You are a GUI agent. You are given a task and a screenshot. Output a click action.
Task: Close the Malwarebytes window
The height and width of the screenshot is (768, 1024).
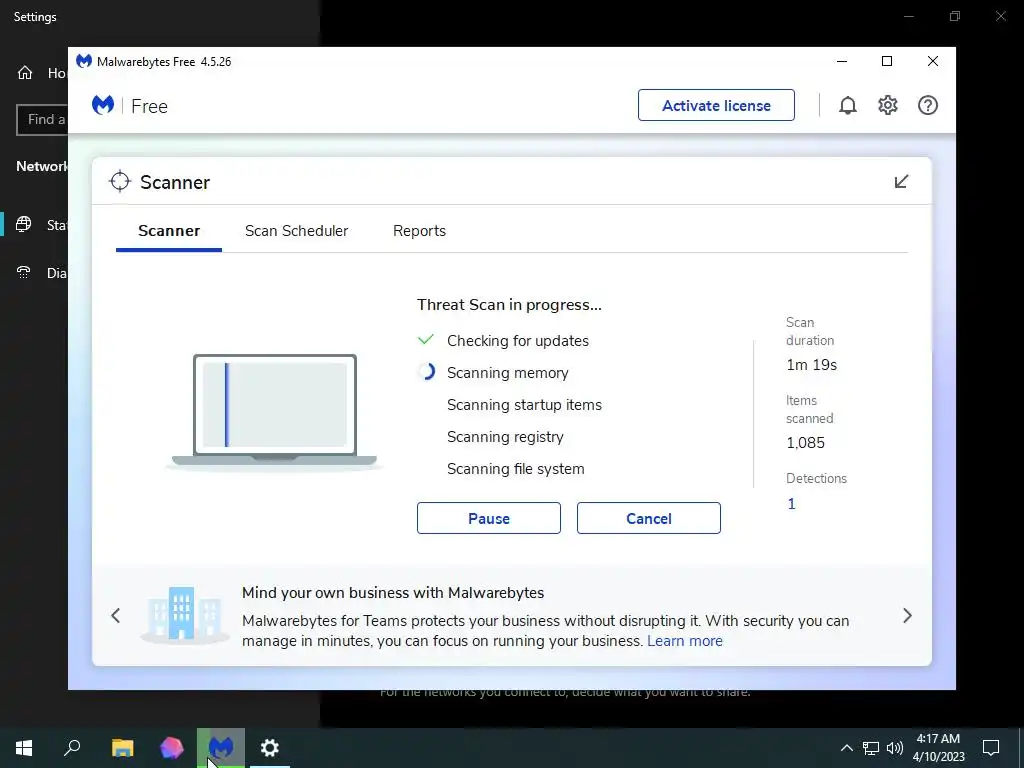[x=933, y=61]
